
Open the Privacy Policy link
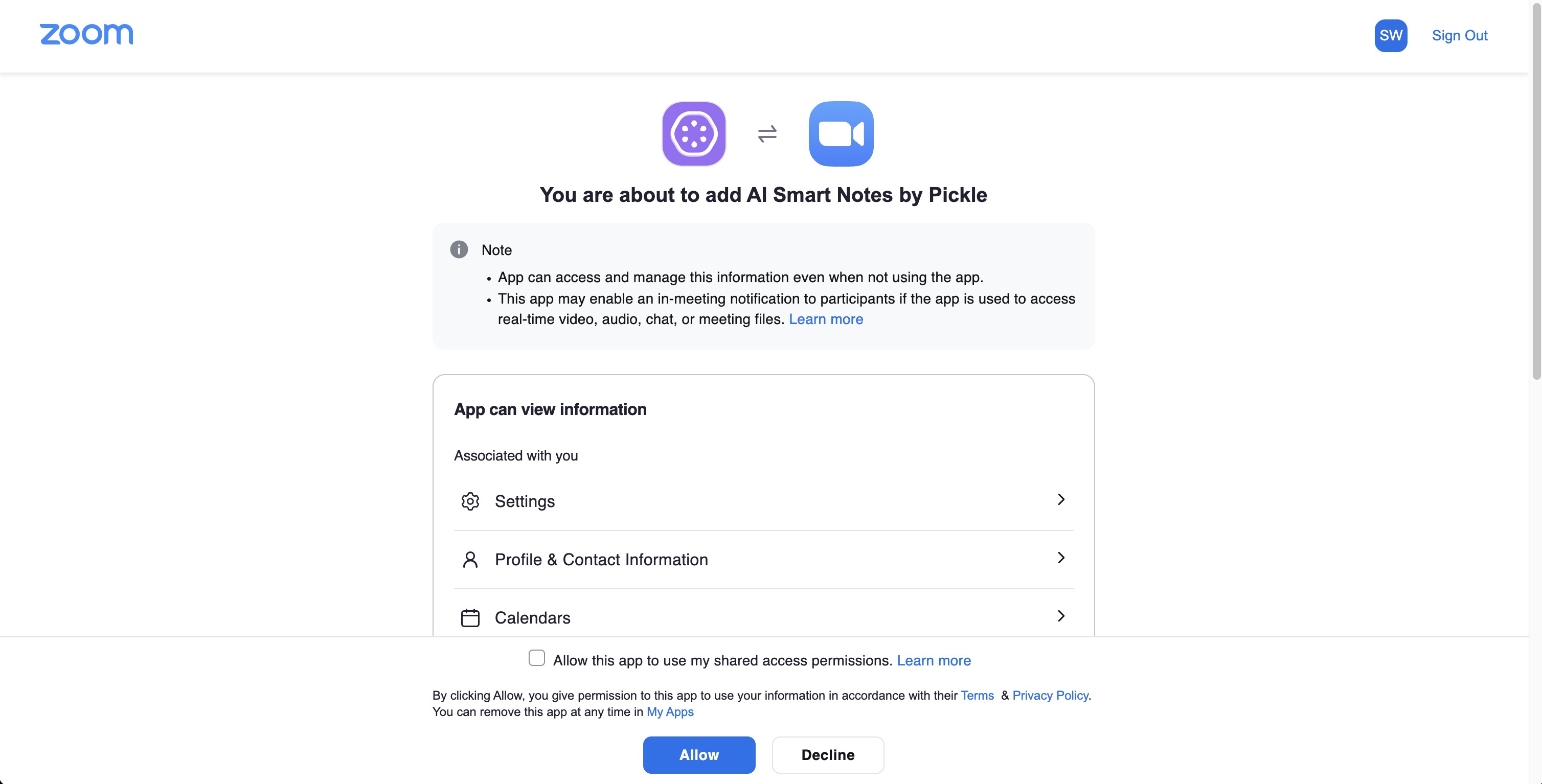pos(1051,696)
